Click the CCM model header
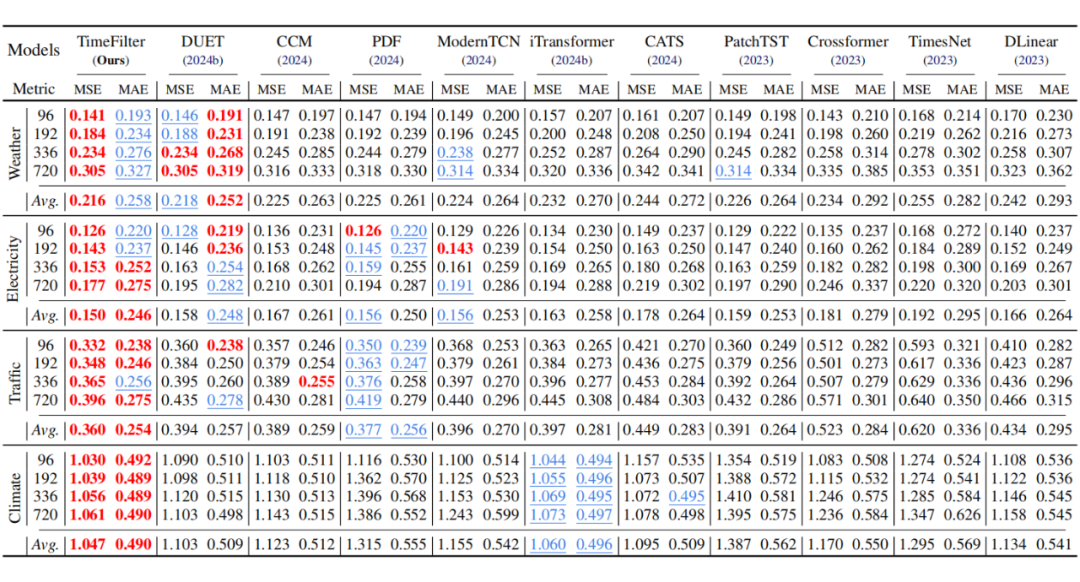 [294, 42]
